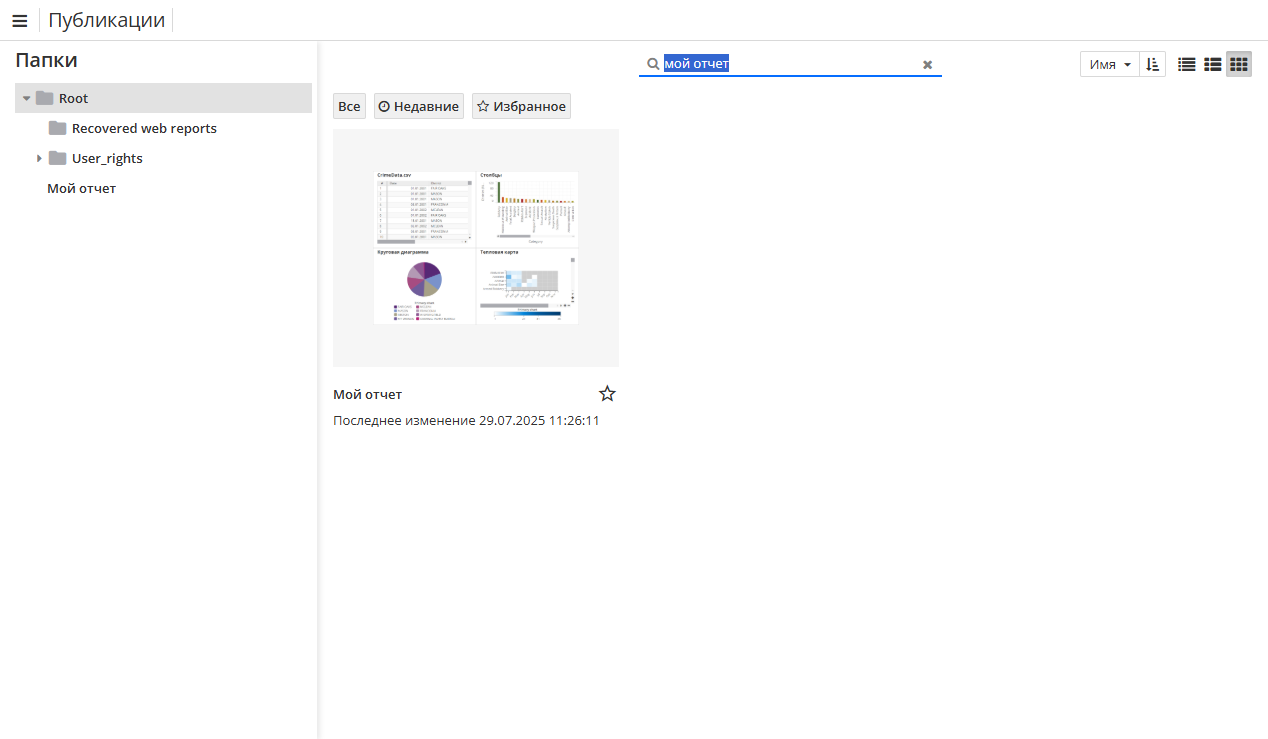
Task: Open the 'Имя' sort dropdown
Action: (1110, 64)
